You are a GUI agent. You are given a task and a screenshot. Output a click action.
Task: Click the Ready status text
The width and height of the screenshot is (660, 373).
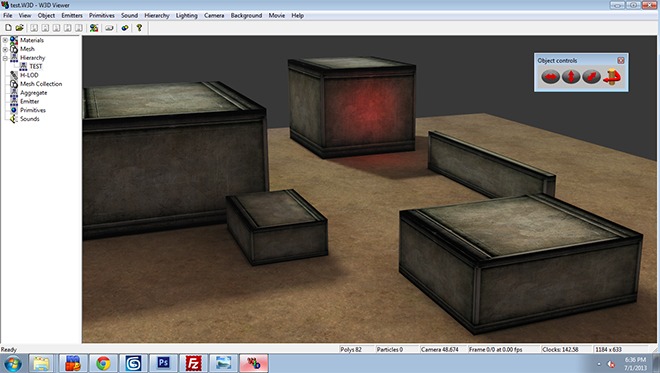click(x=8, y=349)
